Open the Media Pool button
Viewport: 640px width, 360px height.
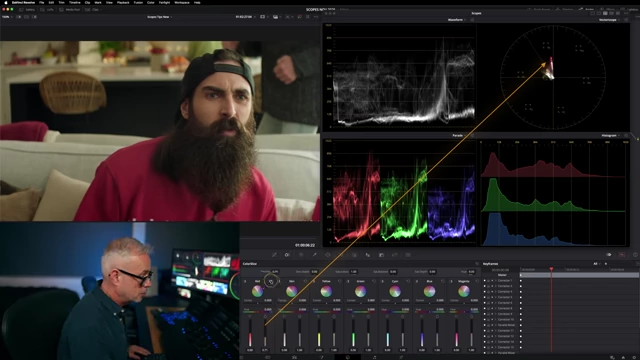pos(70,9)
